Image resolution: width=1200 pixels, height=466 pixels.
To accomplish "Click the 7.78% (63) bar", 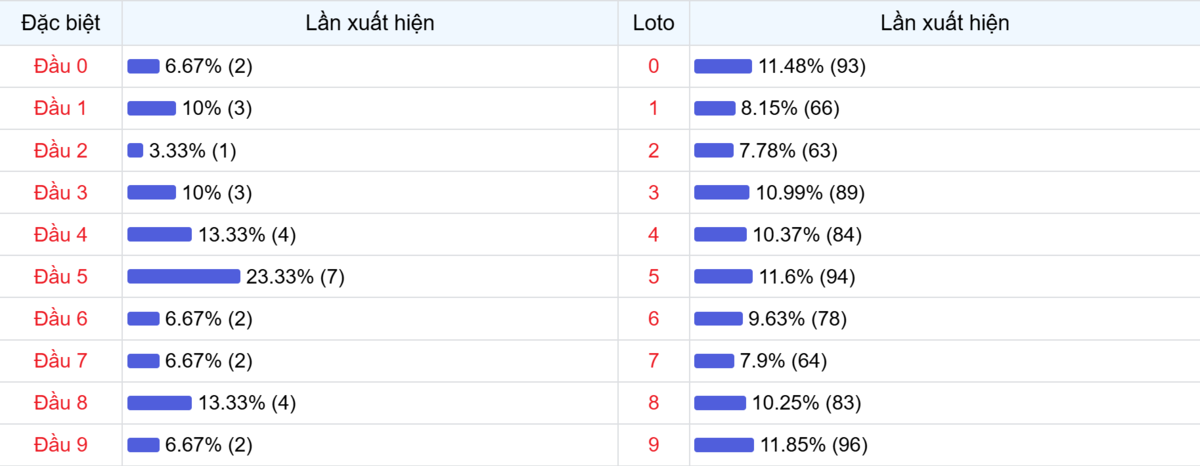I will tap(714, 151).
